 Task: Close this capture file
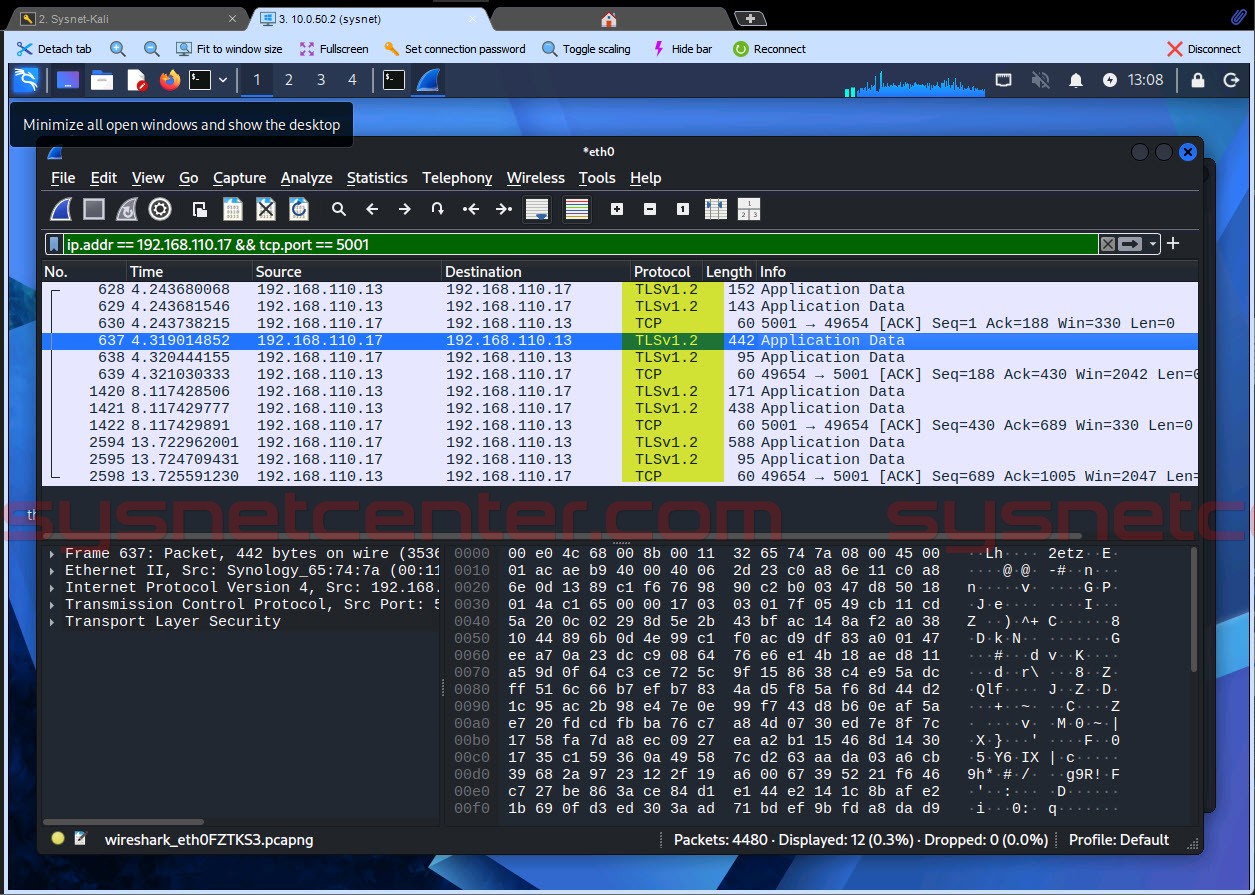[266, 209]
